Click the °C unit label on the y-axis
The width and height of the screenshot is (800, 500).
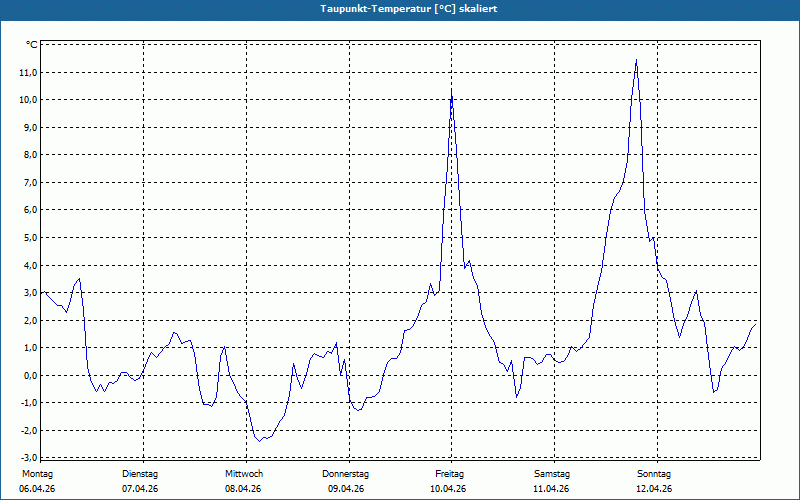pos(32,45)
